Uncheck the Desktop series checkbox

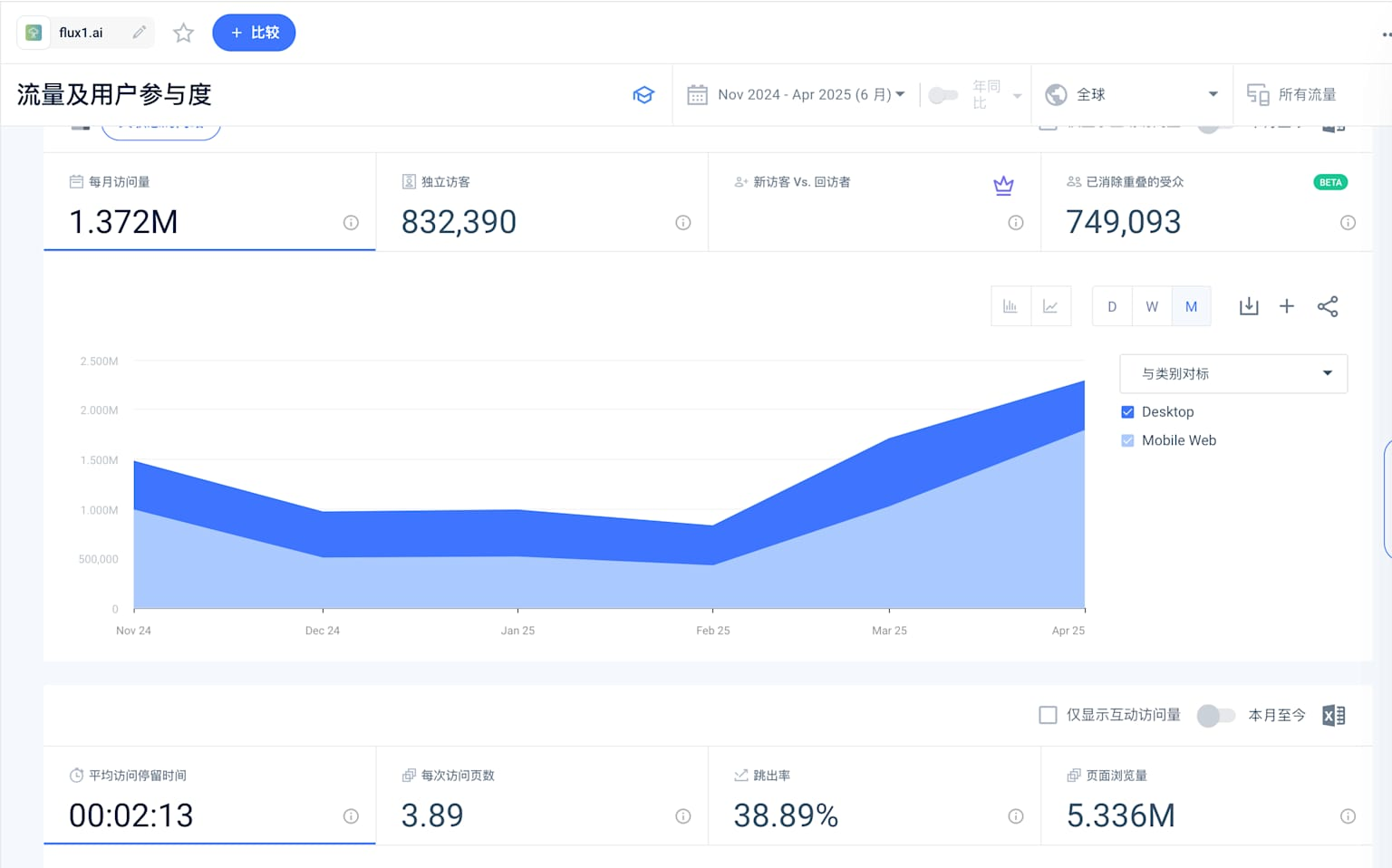(x=1127, y=412)
